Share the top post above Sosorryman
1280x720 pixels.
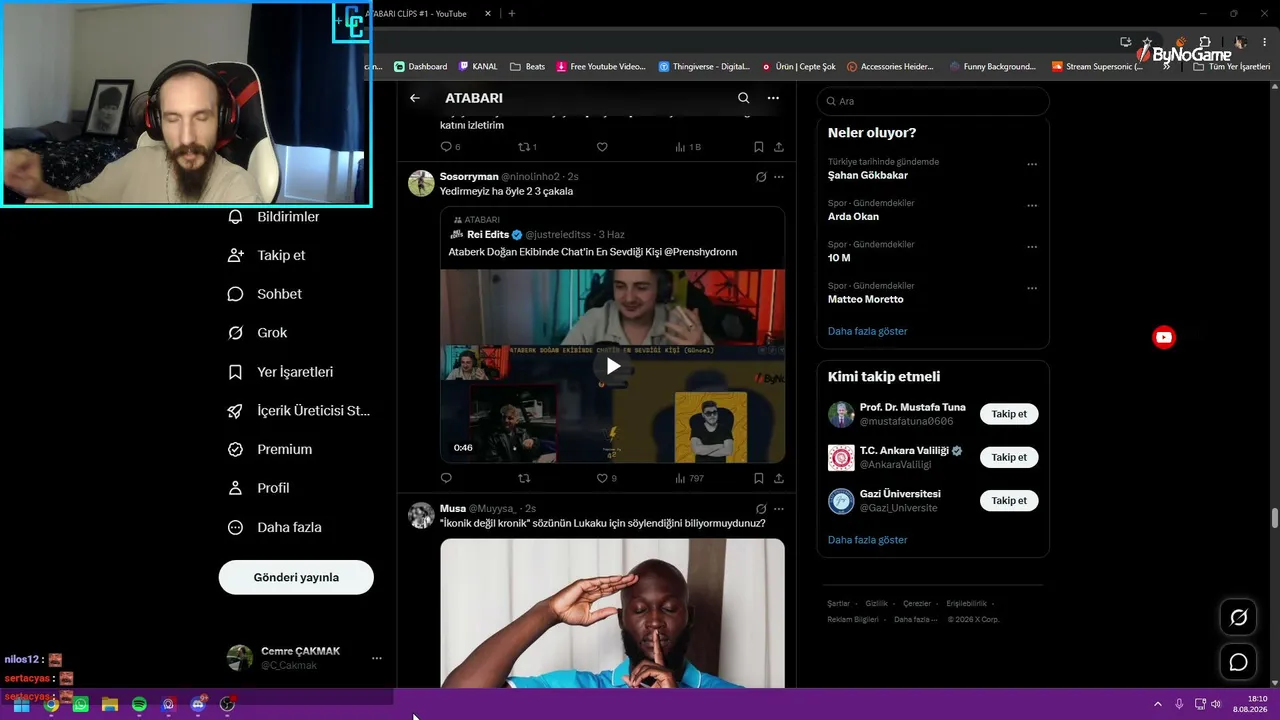pos(779,147)
